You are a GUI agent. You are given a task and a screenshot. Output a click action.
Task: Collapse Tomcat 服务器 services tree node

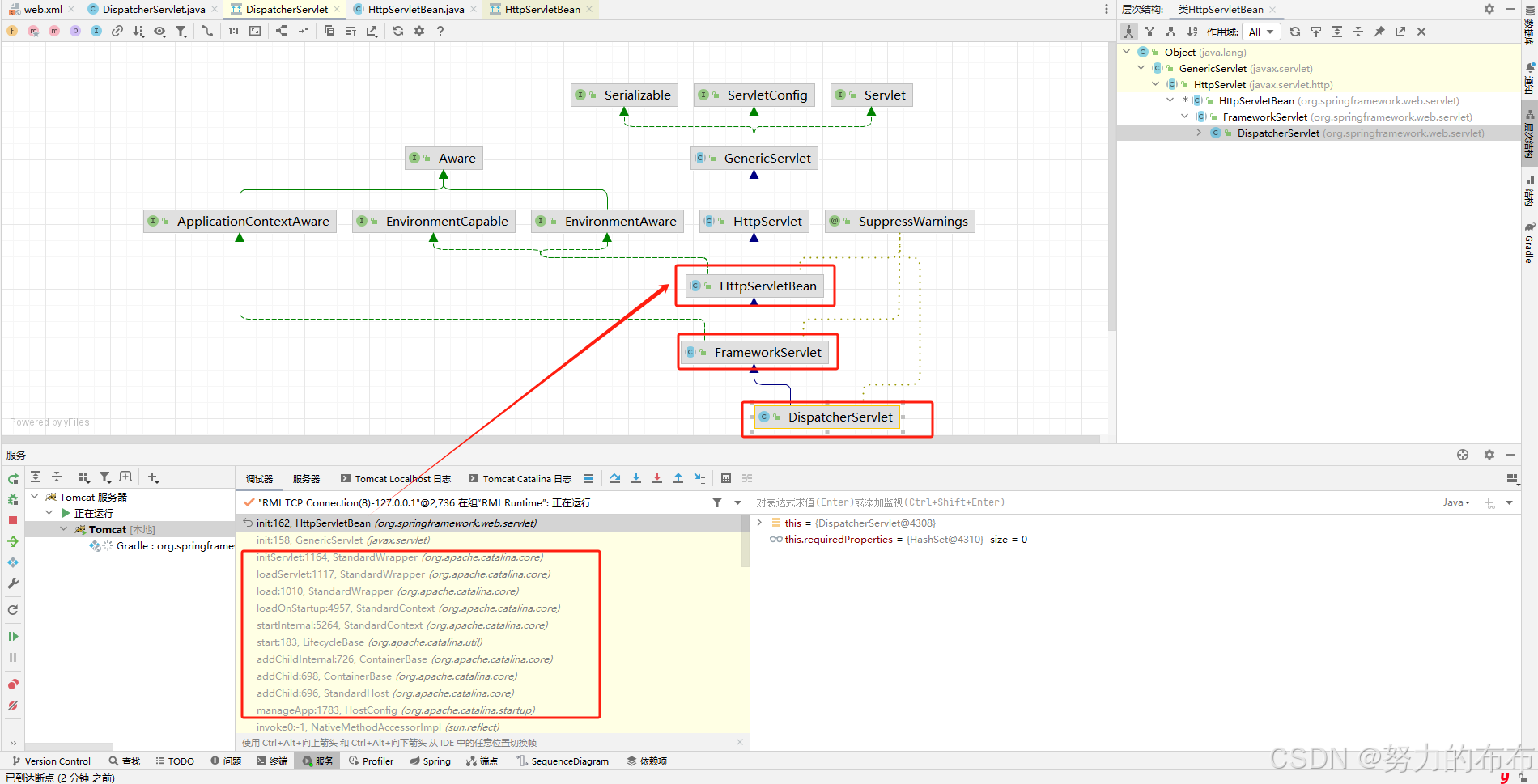tap(35, 497)
